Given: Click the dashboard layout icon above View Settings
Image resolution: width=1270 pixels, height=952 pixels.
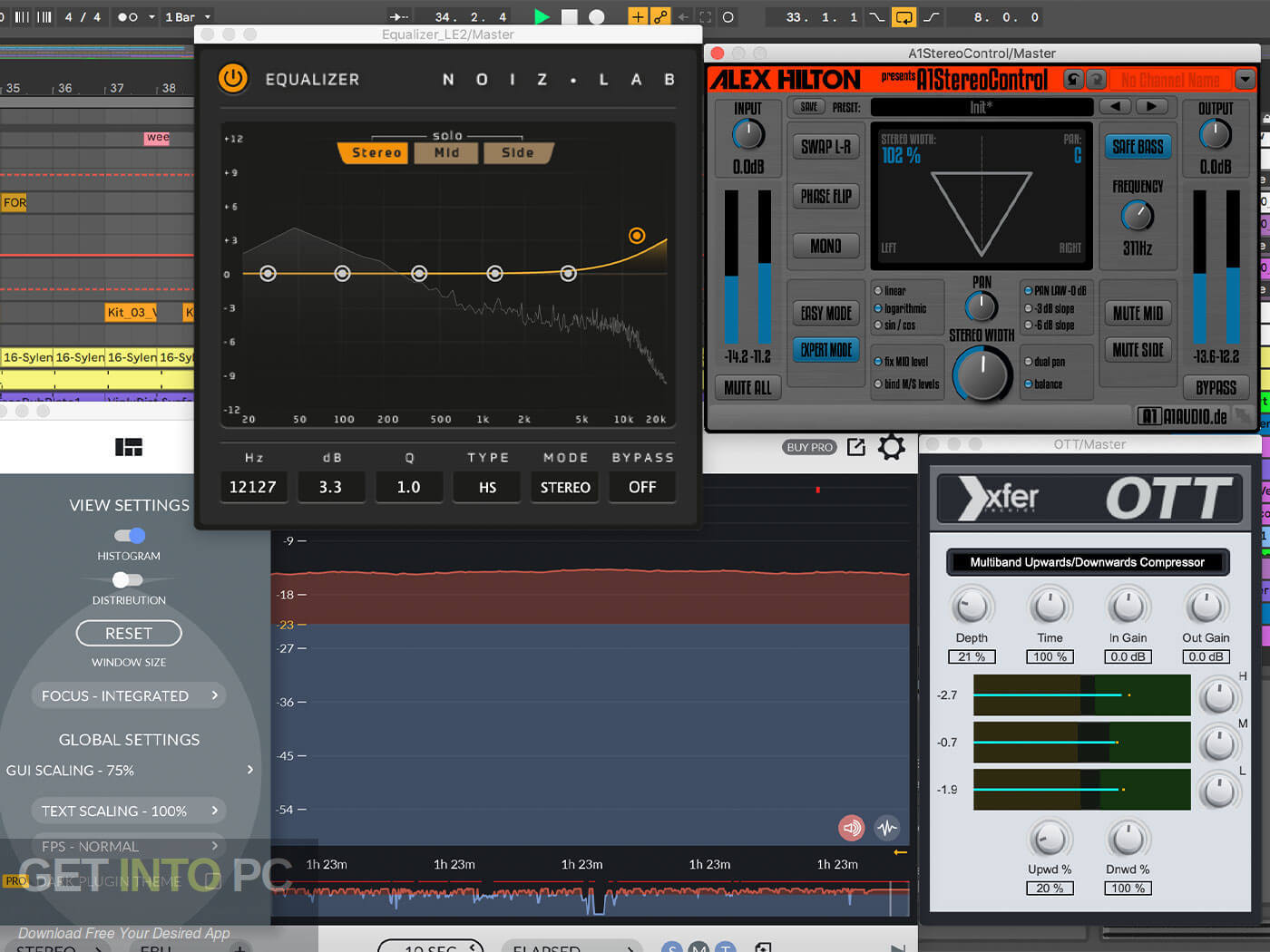Looking at the screenshot, I should (129, 447).
